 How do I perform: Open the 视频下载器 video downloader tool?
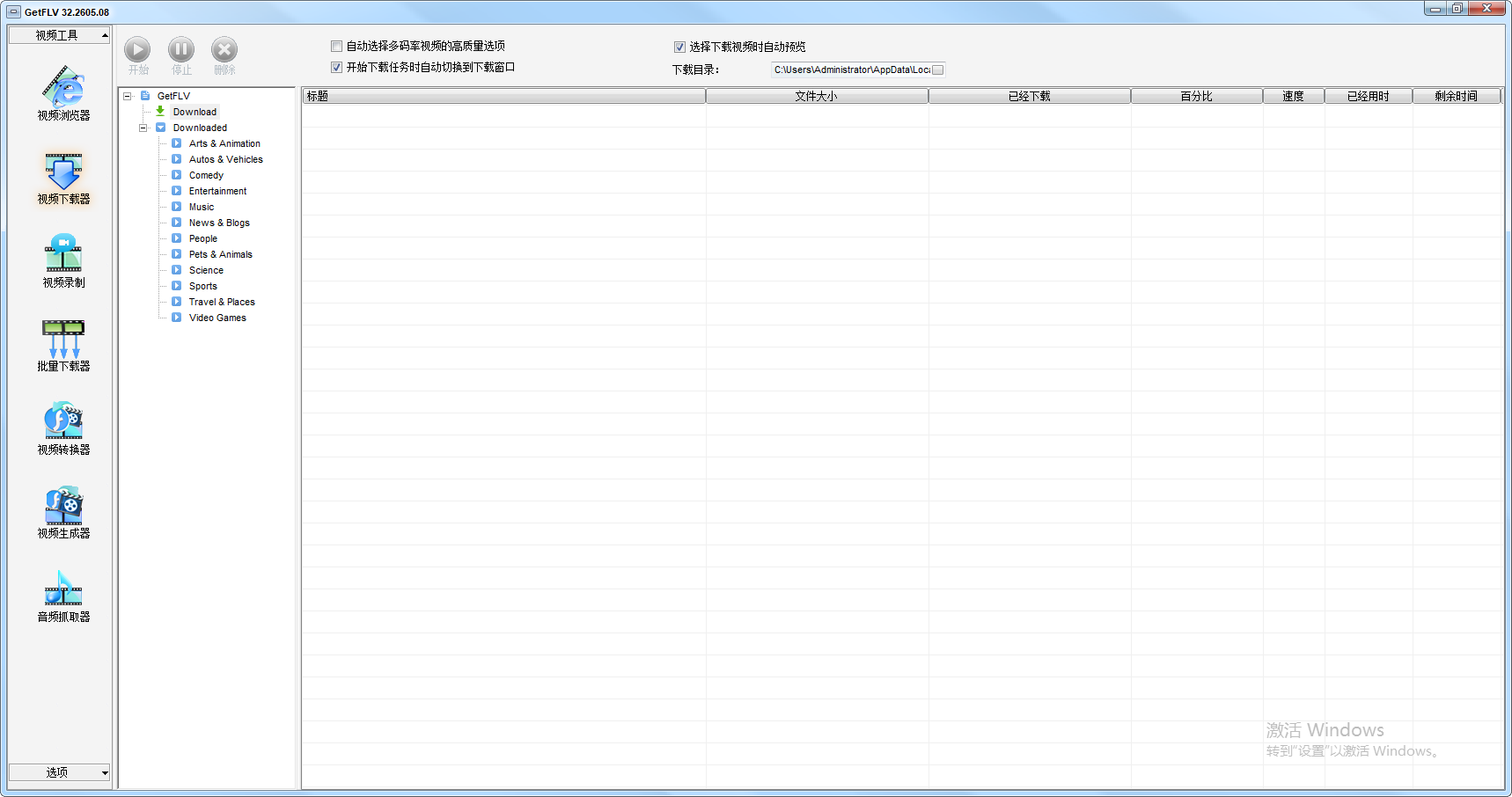point(63,179)
